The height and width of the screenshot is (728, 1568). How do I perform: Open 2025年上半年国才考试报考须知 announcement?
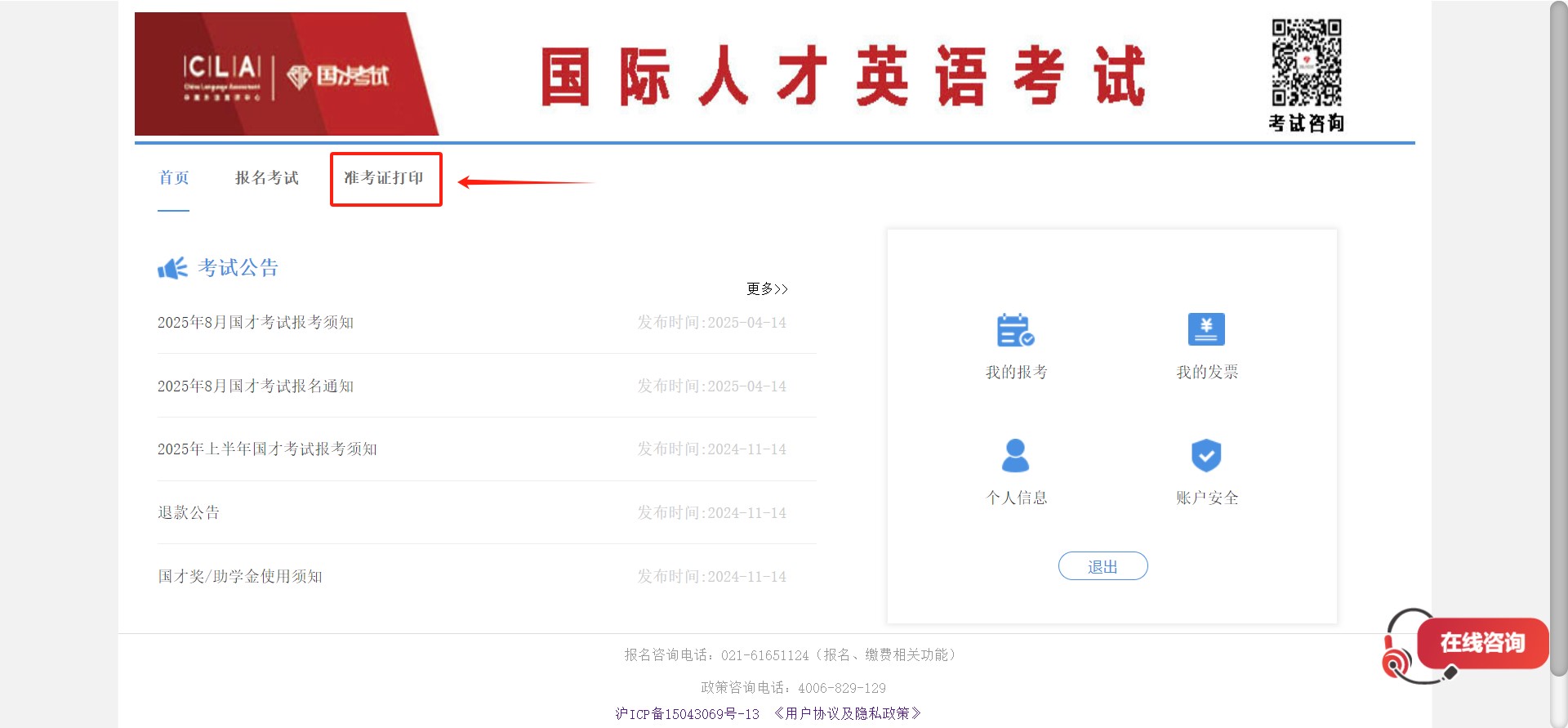(x=267, y=449)
